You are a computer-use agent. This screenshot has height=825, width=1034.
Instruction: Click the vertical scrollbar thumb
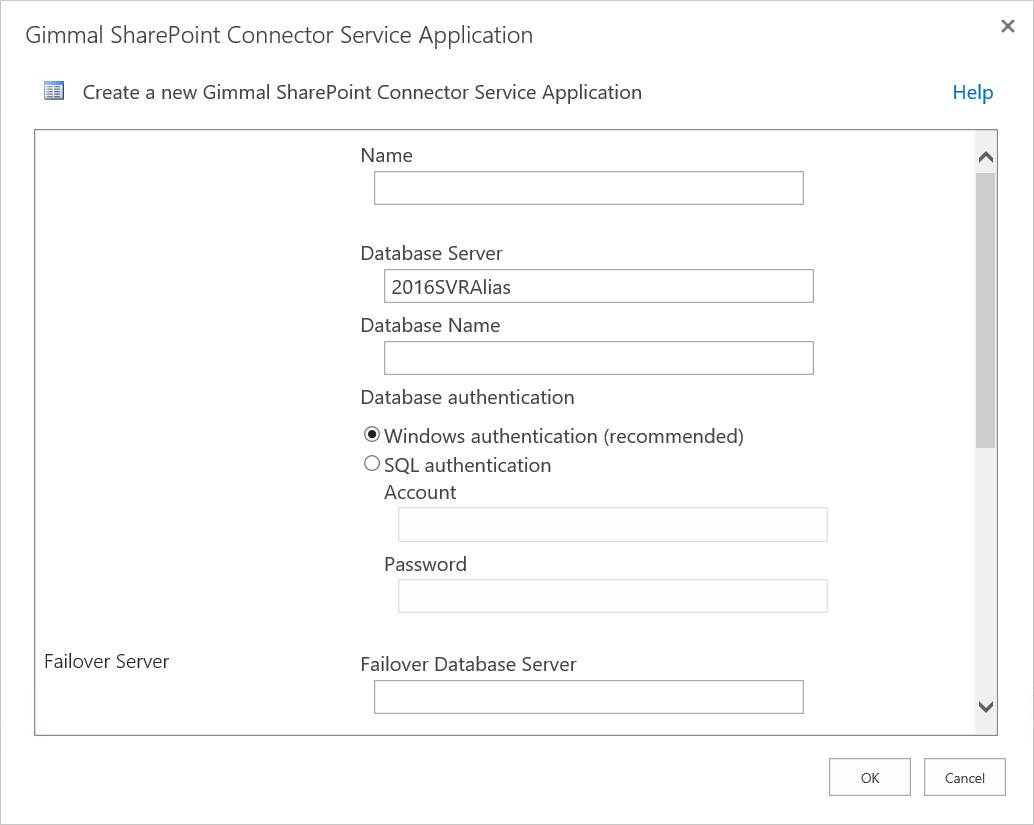point(985,310)
